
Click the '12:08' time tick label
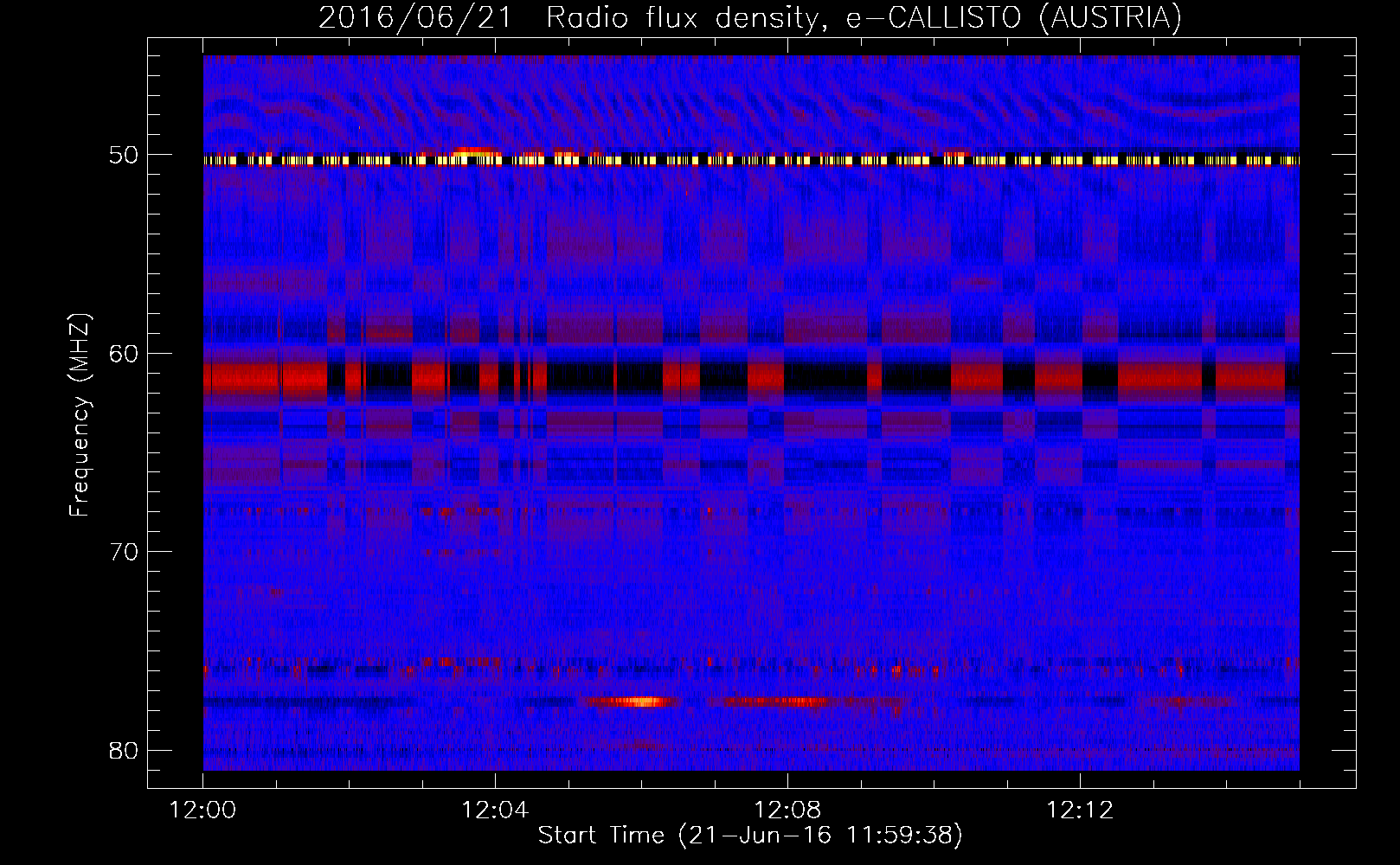787,811
